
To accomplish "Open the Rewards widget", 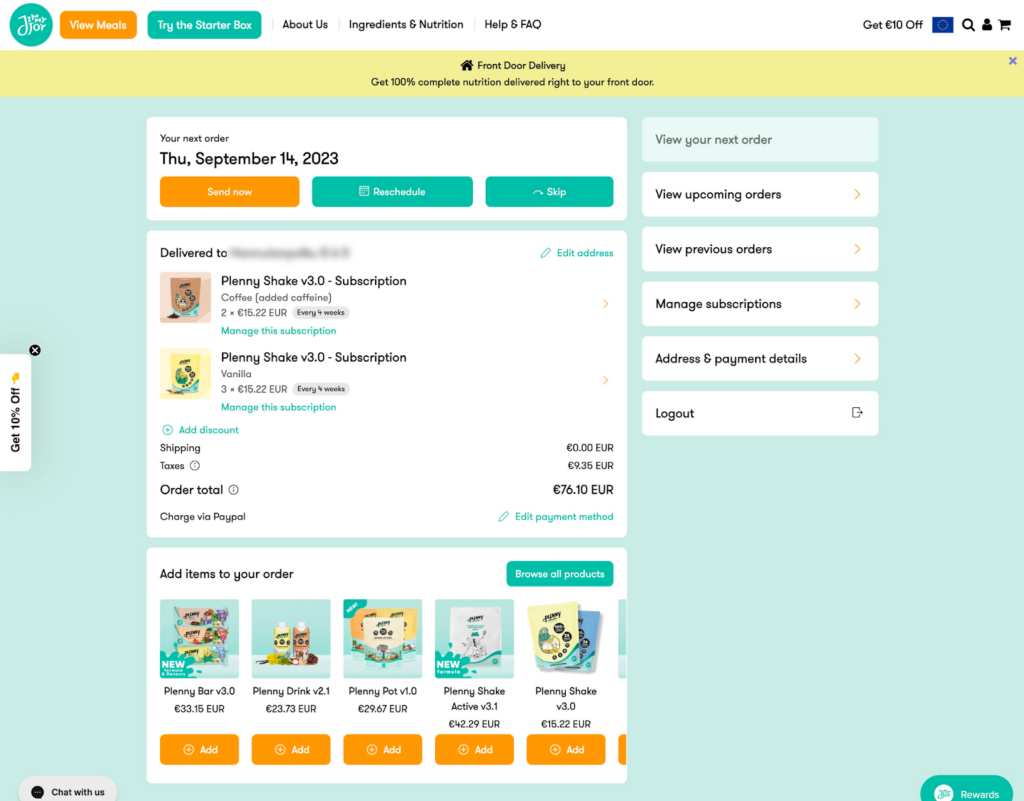I will [x=967, y=791].
